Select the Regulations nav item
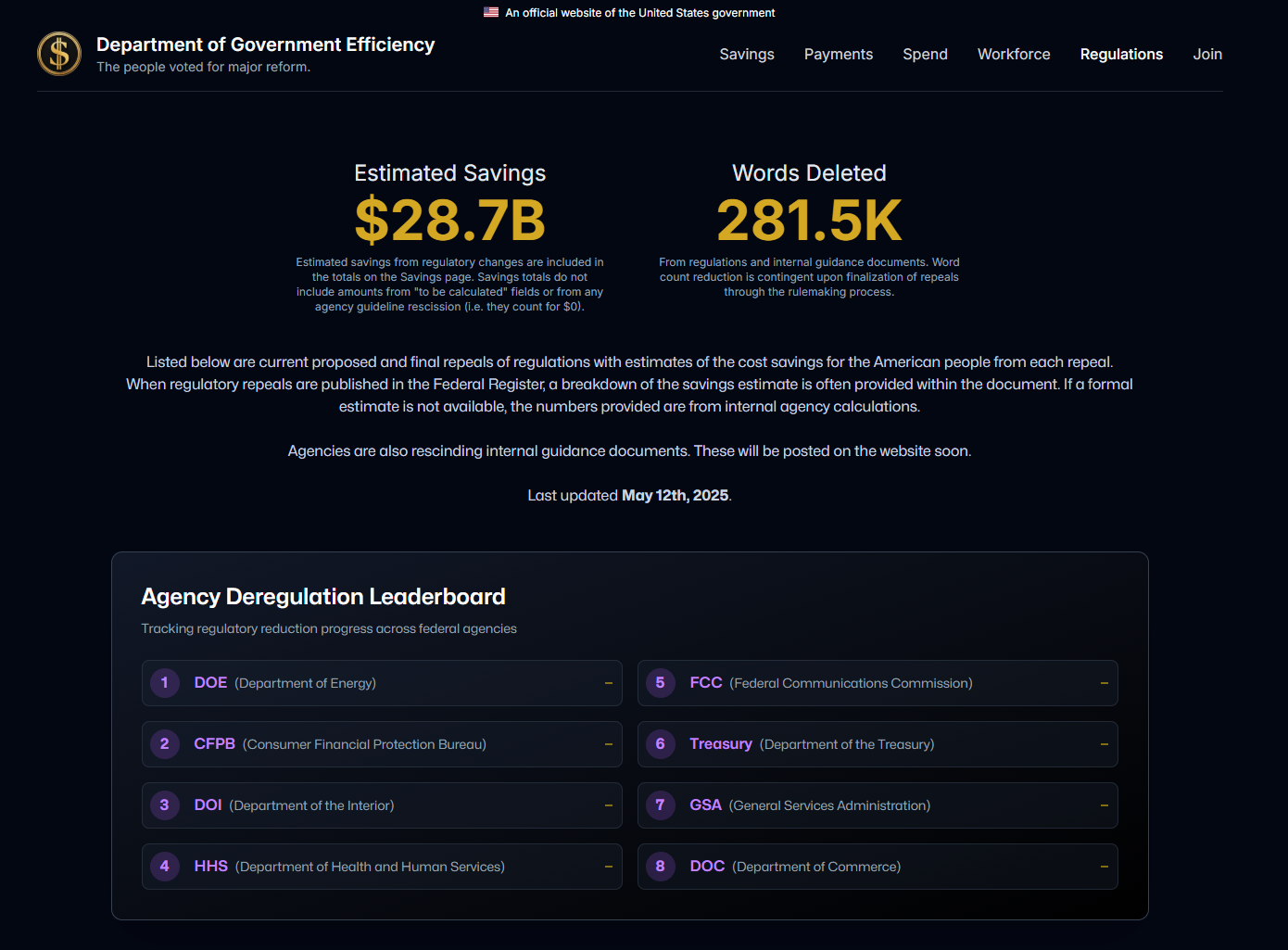1288x950 pixels. pyautogui.click(x=1121, y=54)
